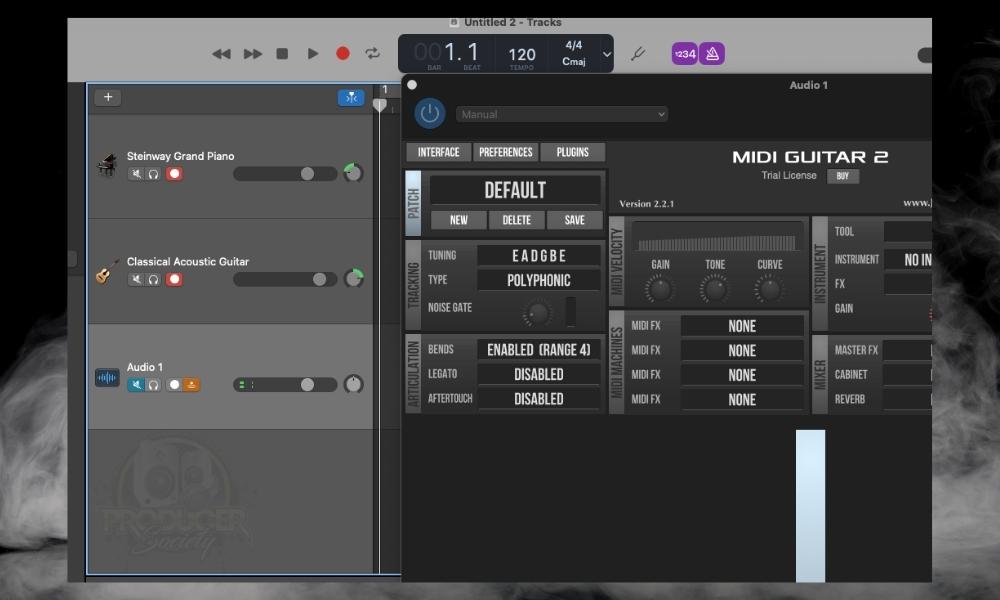1000x600 pixels.
Task: Select the Audio 1 track waveform icon
Action: coord(107,377)
